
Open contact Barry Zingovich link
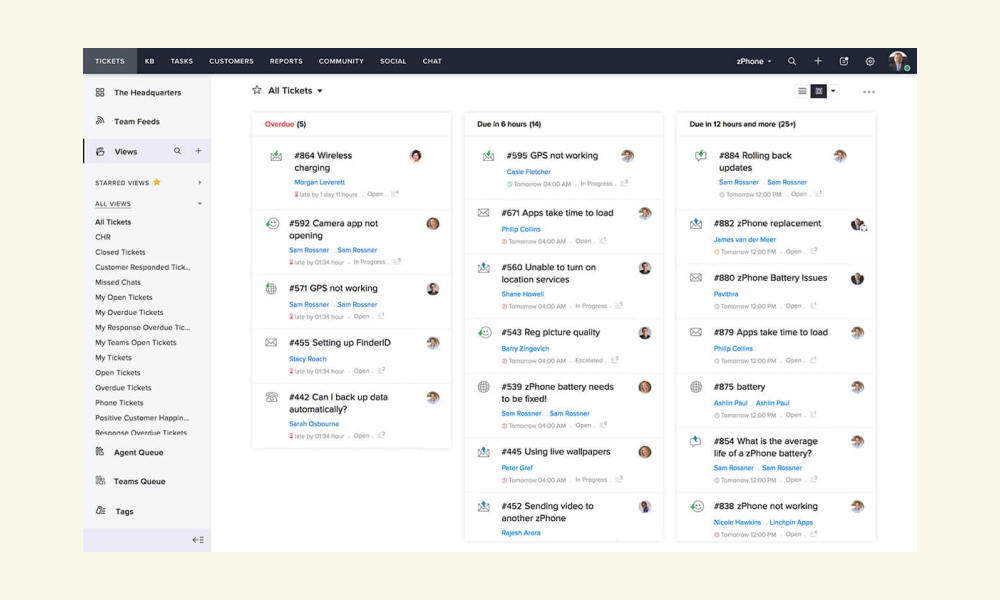525,349
